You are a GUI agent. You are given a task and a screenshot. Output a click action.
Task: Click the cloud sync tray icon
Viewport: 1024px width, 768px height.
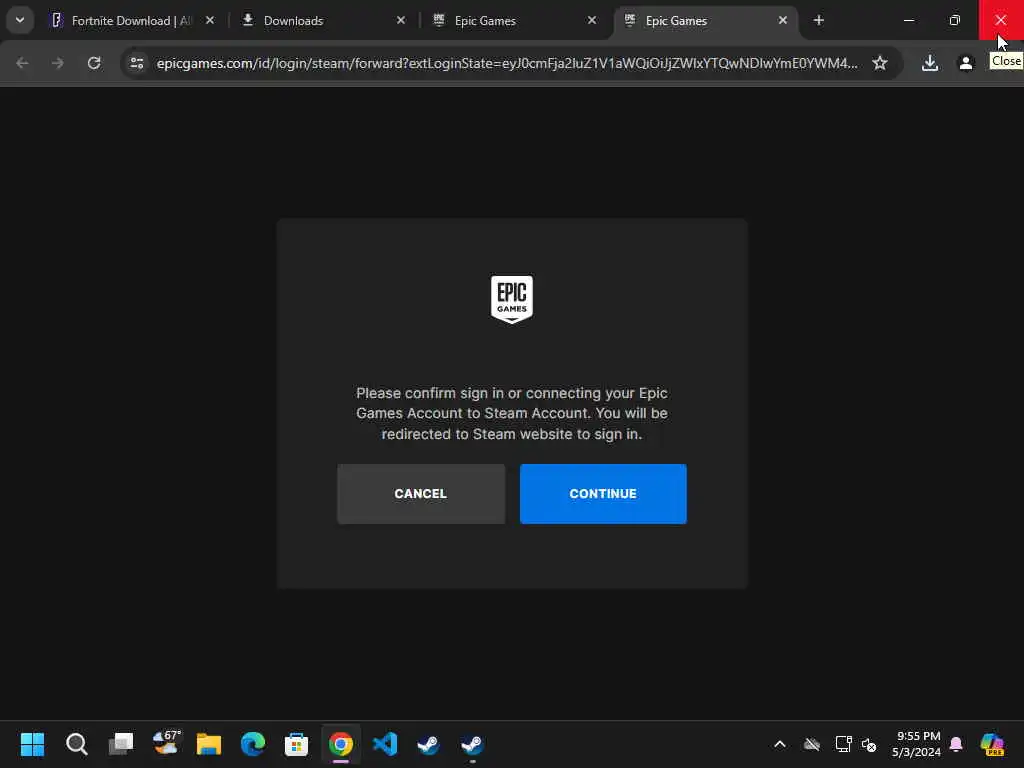pyautogui.click(x=812, y=744)
